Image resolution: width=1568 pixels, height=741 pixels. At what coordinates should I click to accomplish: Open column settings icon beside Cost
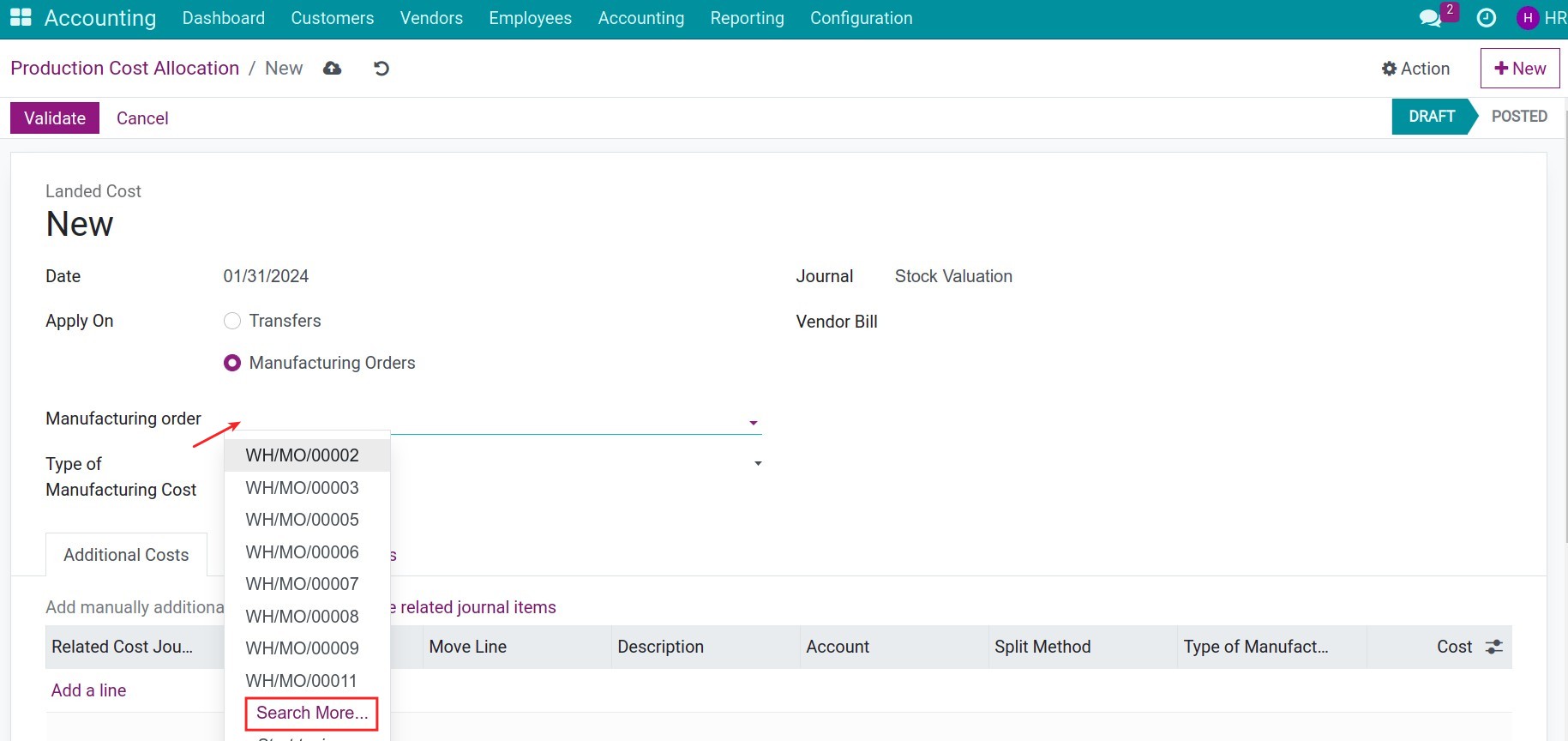pos(1494,647)
